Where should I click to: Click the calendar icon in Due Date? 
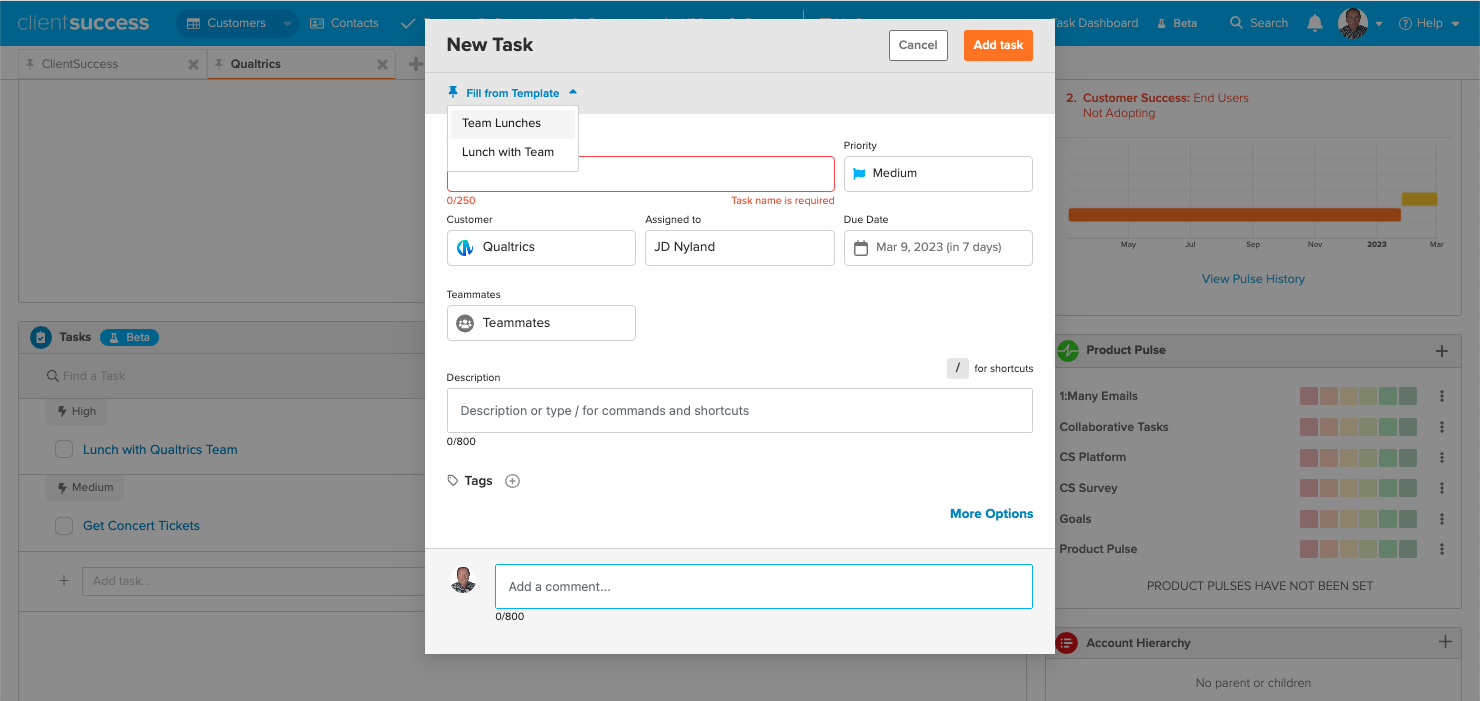click(861, 247)
